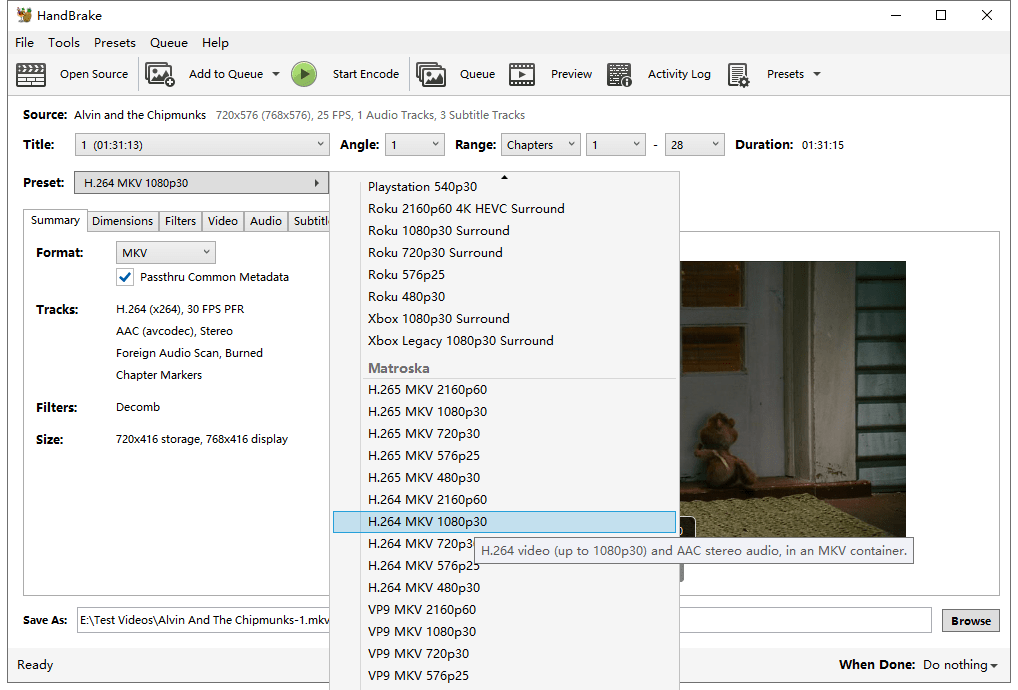
Task: Click the Presets toolbar icon
Action: pyautogui.click(x=737, y=74)
